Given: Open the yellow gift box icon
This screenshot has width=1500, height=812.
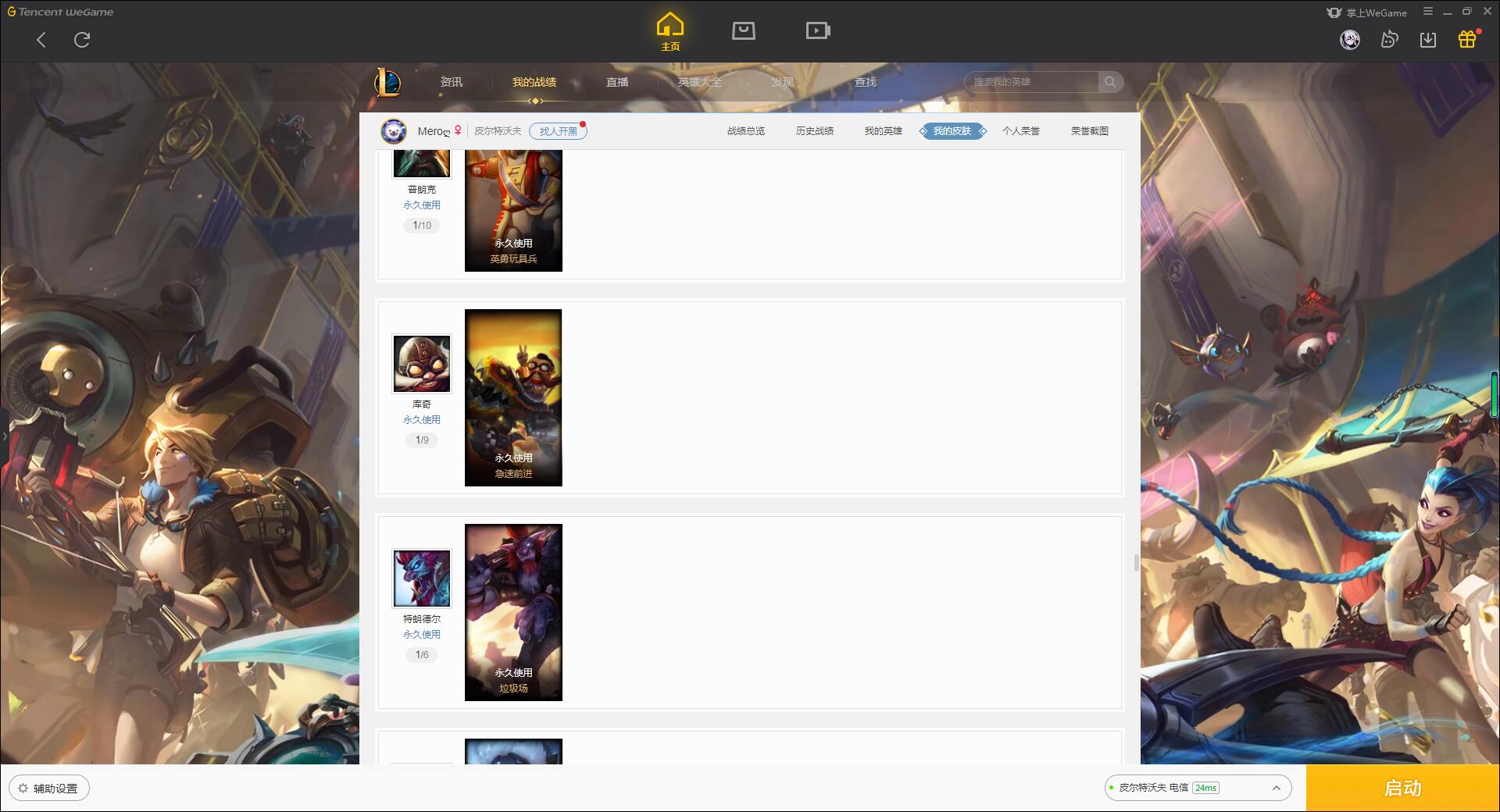Looking at the screenshot, I should [1467, 39].
